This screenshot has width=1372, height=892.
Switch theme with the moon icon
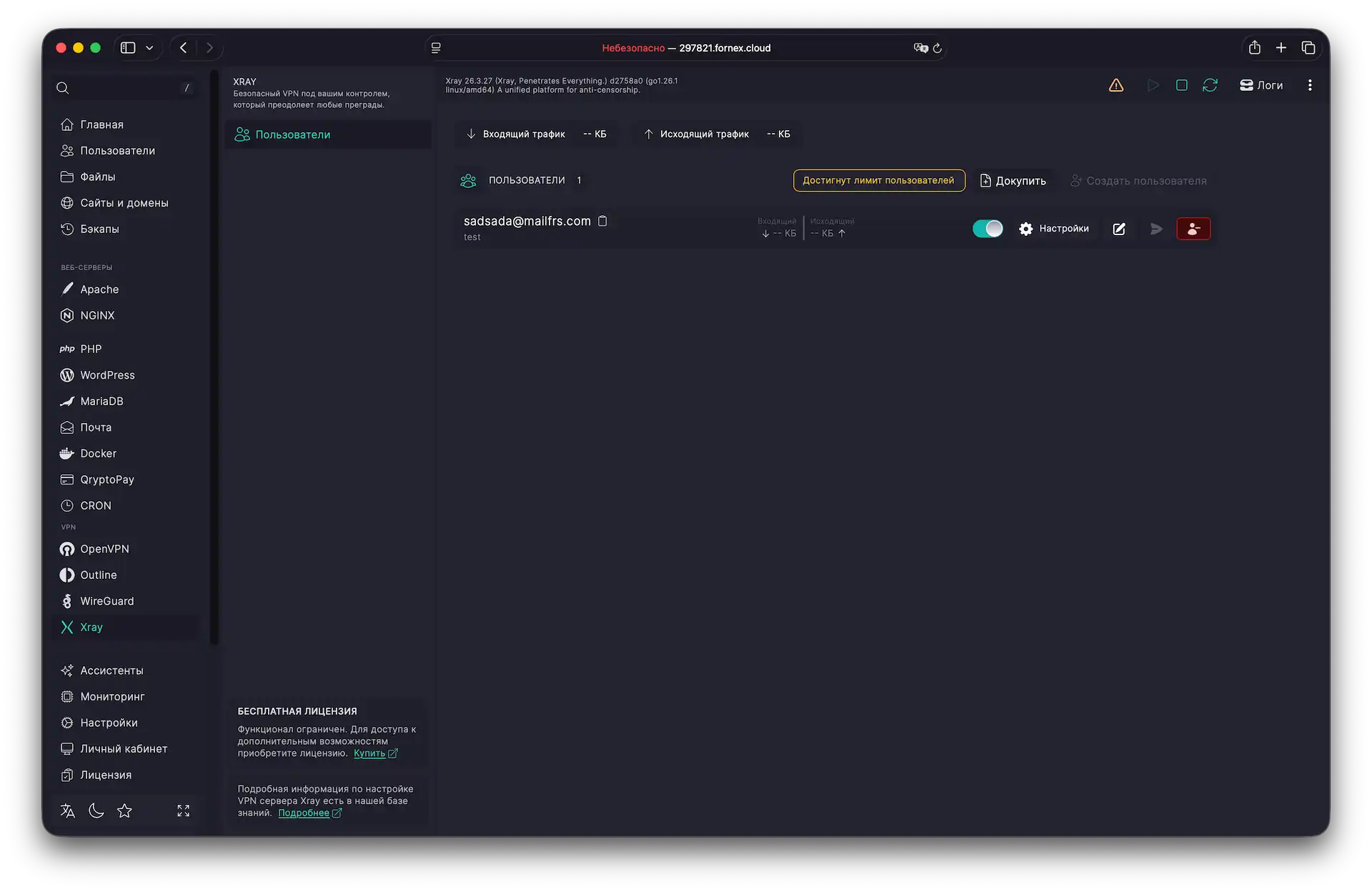click(x=96, y=811)
